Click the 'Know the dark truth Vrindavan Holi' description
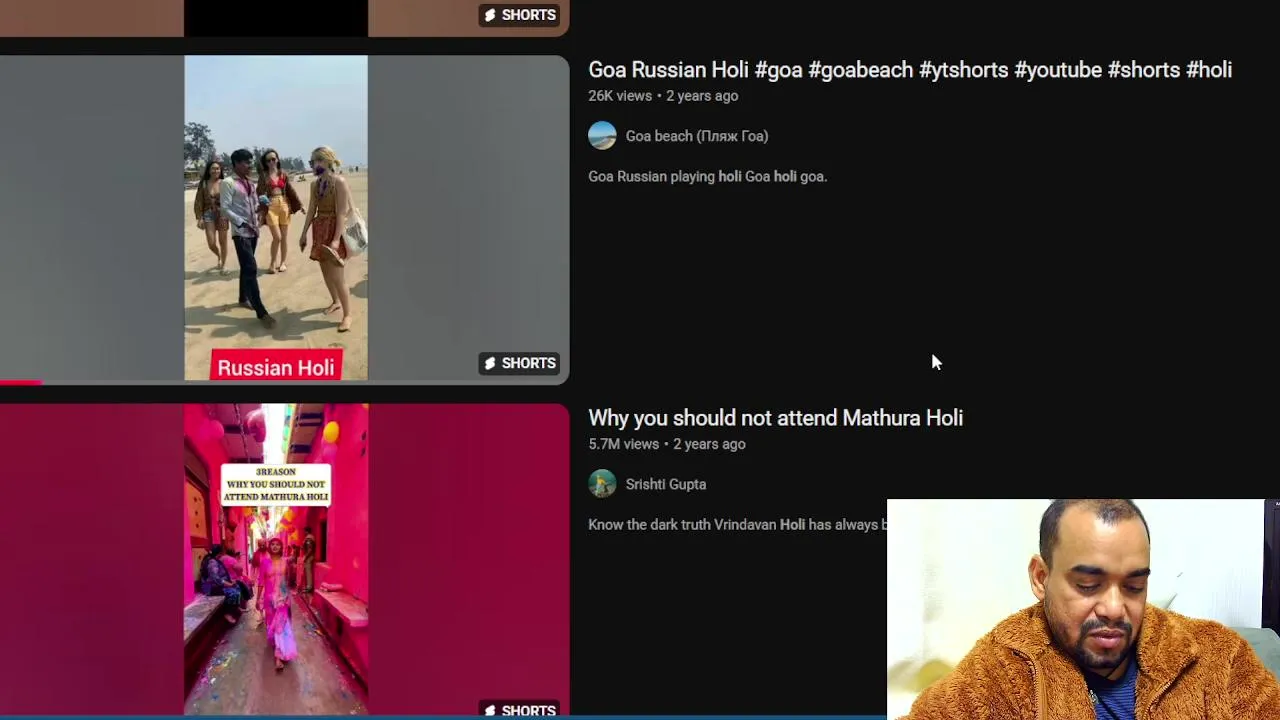The image size is (1280, 720). point(737,524)
